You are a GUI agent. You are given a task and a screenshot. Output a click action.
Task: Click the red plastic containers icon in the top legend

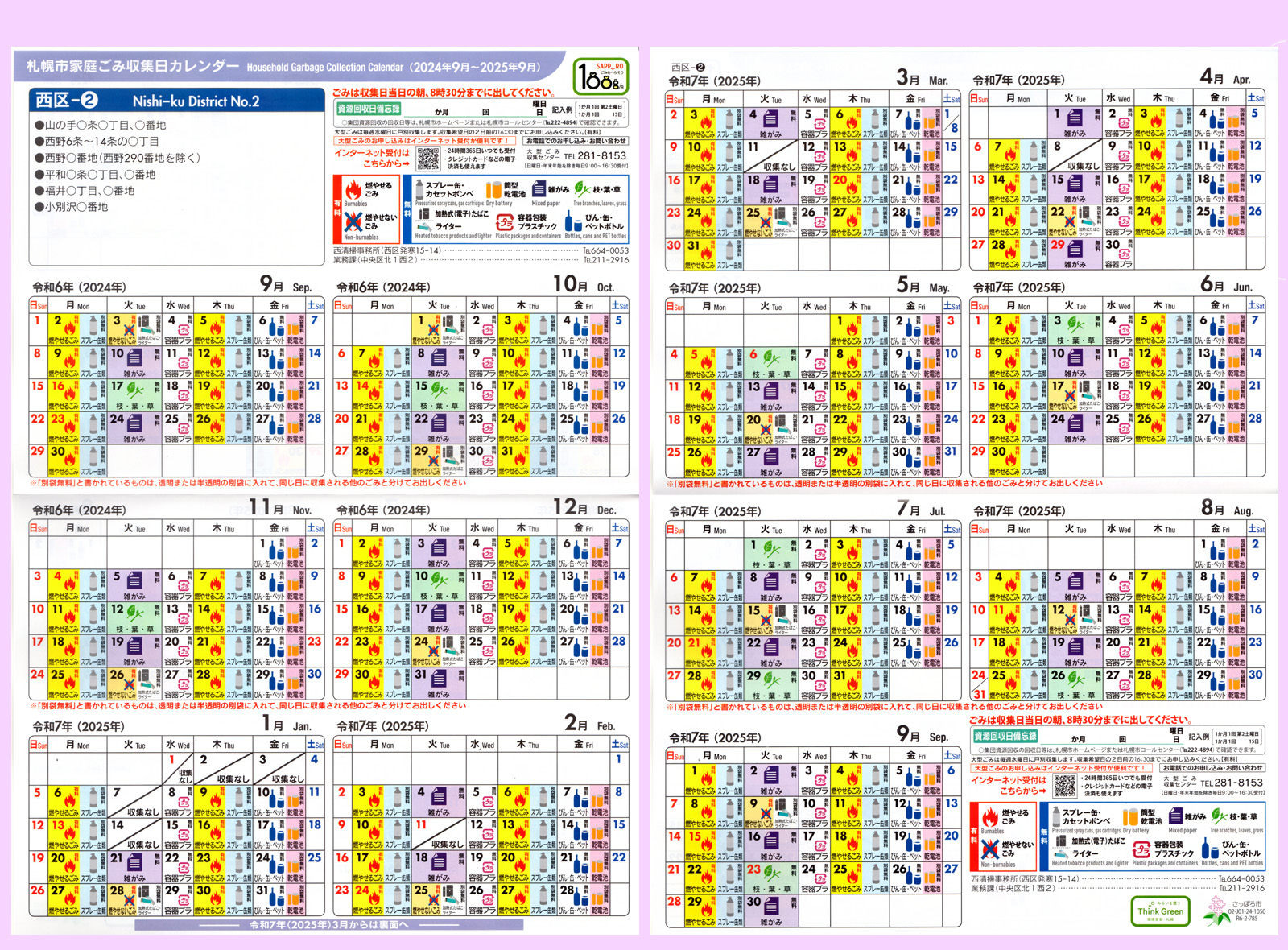[506, 222]
